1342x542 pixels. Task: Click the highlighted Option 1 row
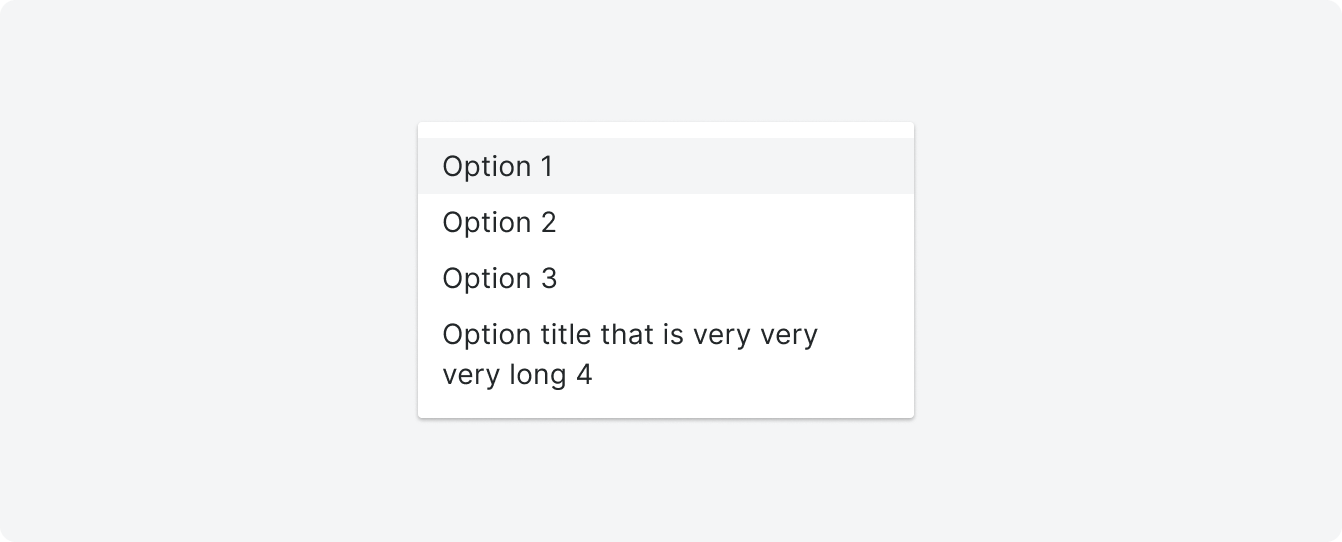(666, 166)
